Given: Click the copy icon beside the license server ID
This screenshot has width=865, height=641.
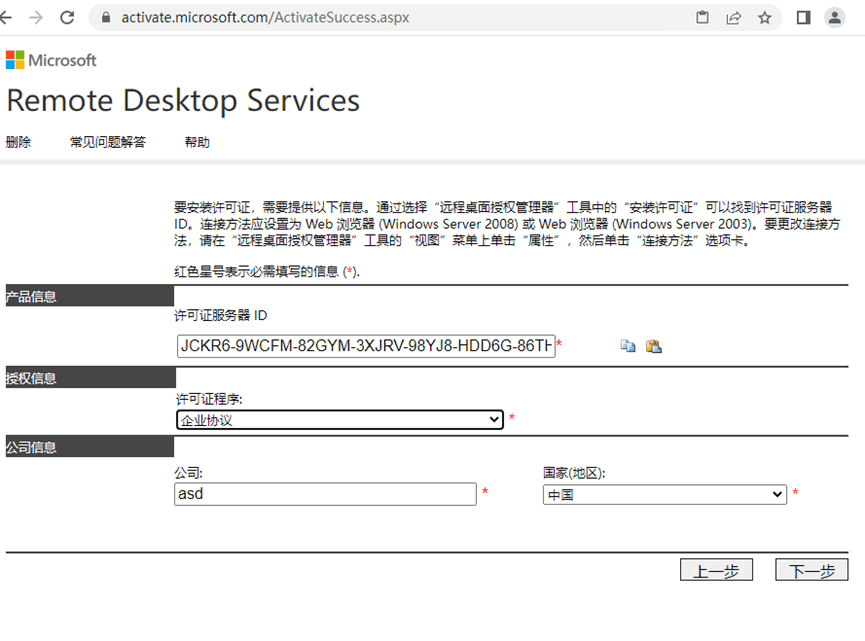Looking at the screenshot, I should 627,345.
